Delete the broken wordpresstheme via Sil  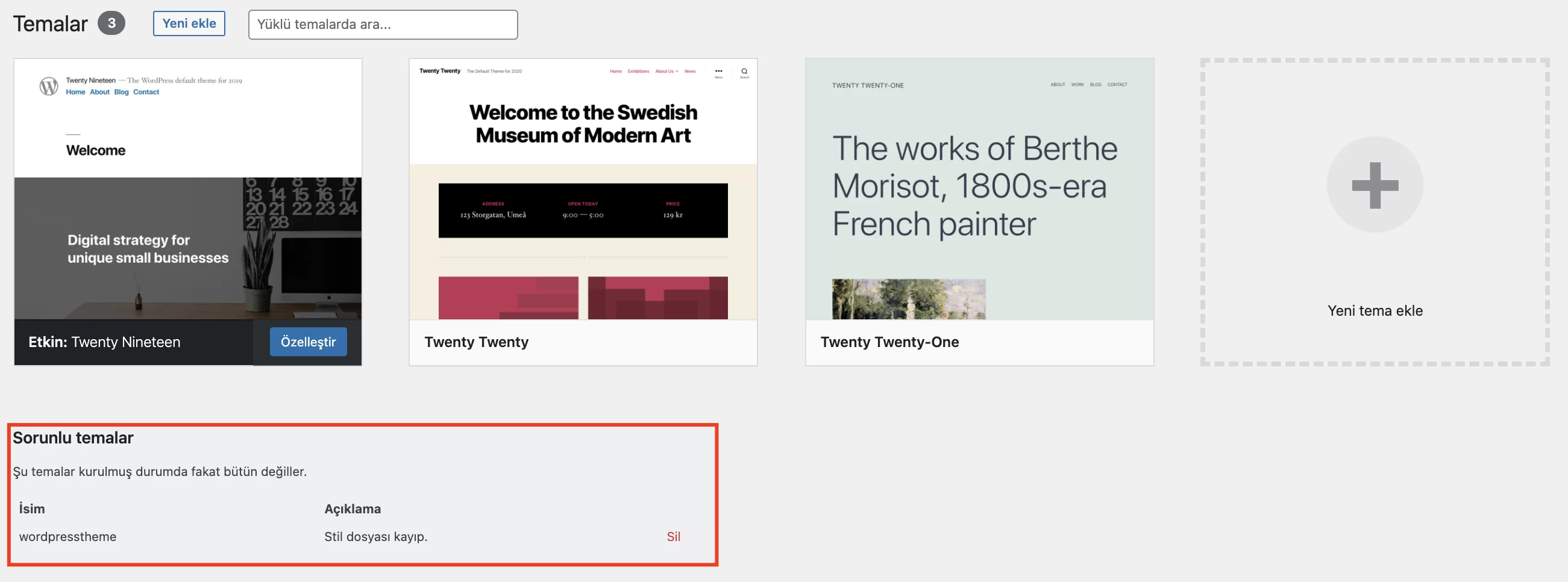[x=673, y=536]
